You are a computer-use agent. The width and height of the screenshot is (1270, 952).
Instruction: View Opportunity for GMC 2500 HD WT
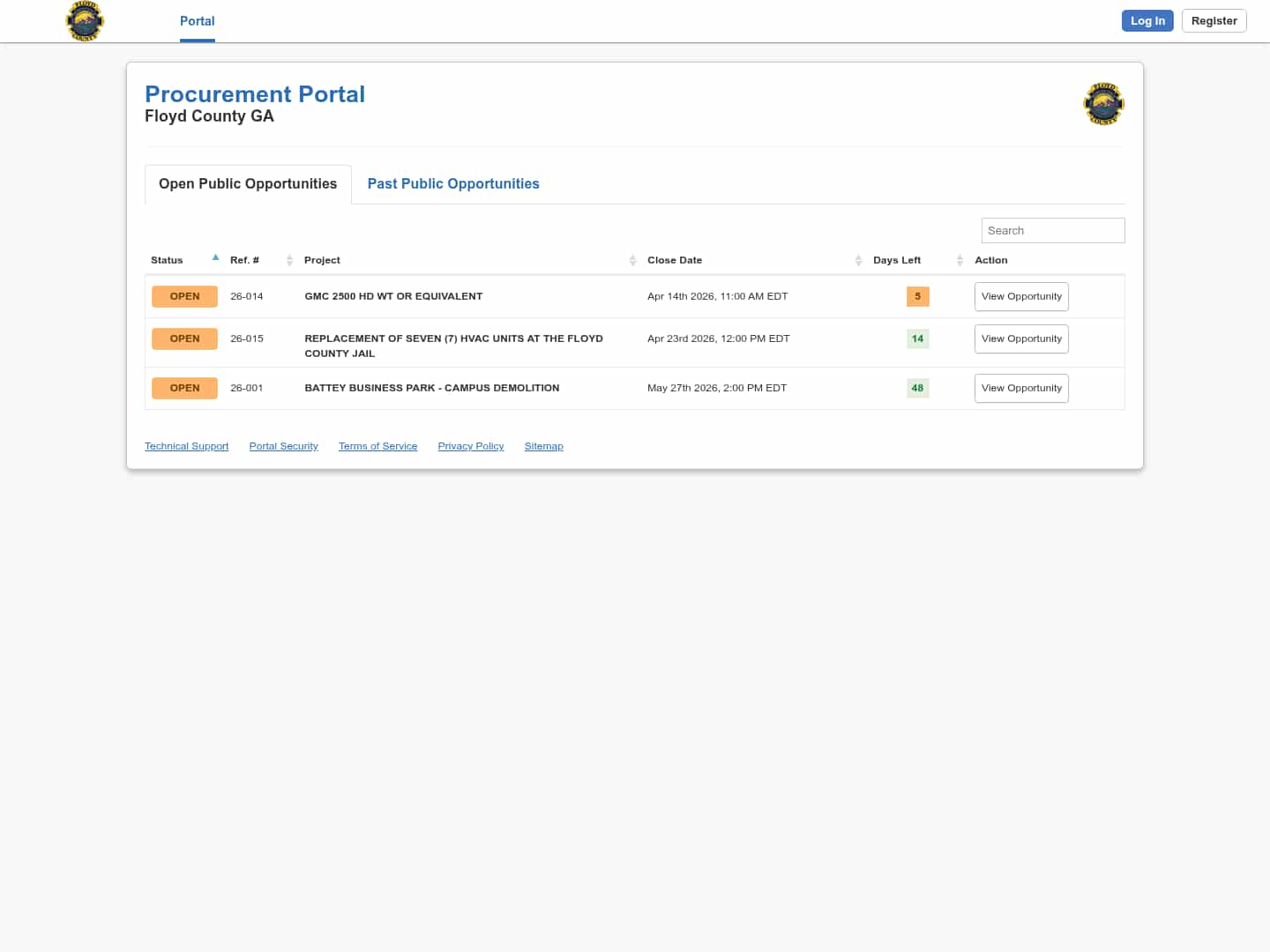point(1021,296)
